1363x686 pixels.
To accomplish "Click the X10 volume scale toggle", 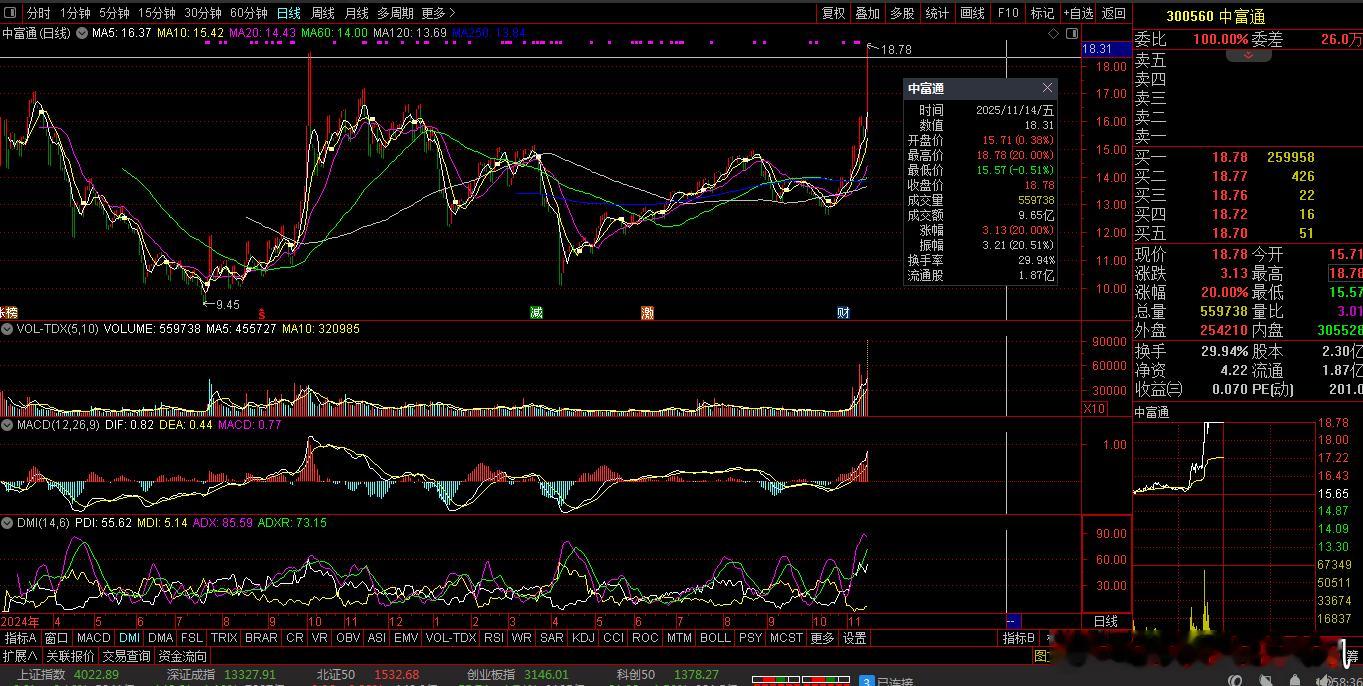I will click(x=1095, y=408).
